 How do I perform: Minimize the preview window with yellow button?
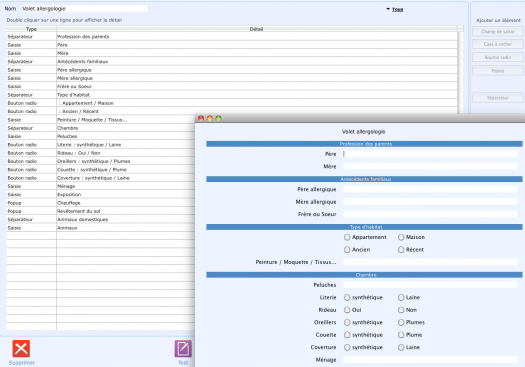coord(210,118)
